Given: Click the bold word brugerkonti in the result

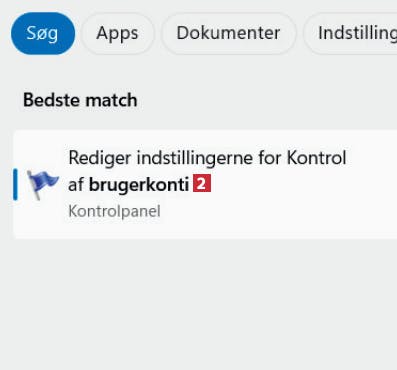Looking at the screenshot, I should (x=139, y=184).
